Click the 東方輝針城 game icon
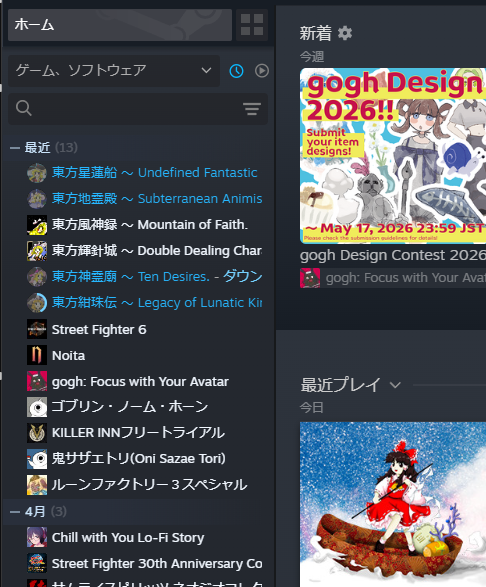The height and width of the screenshot is (587, 486). pyautogui.click(x=37, y=251)
